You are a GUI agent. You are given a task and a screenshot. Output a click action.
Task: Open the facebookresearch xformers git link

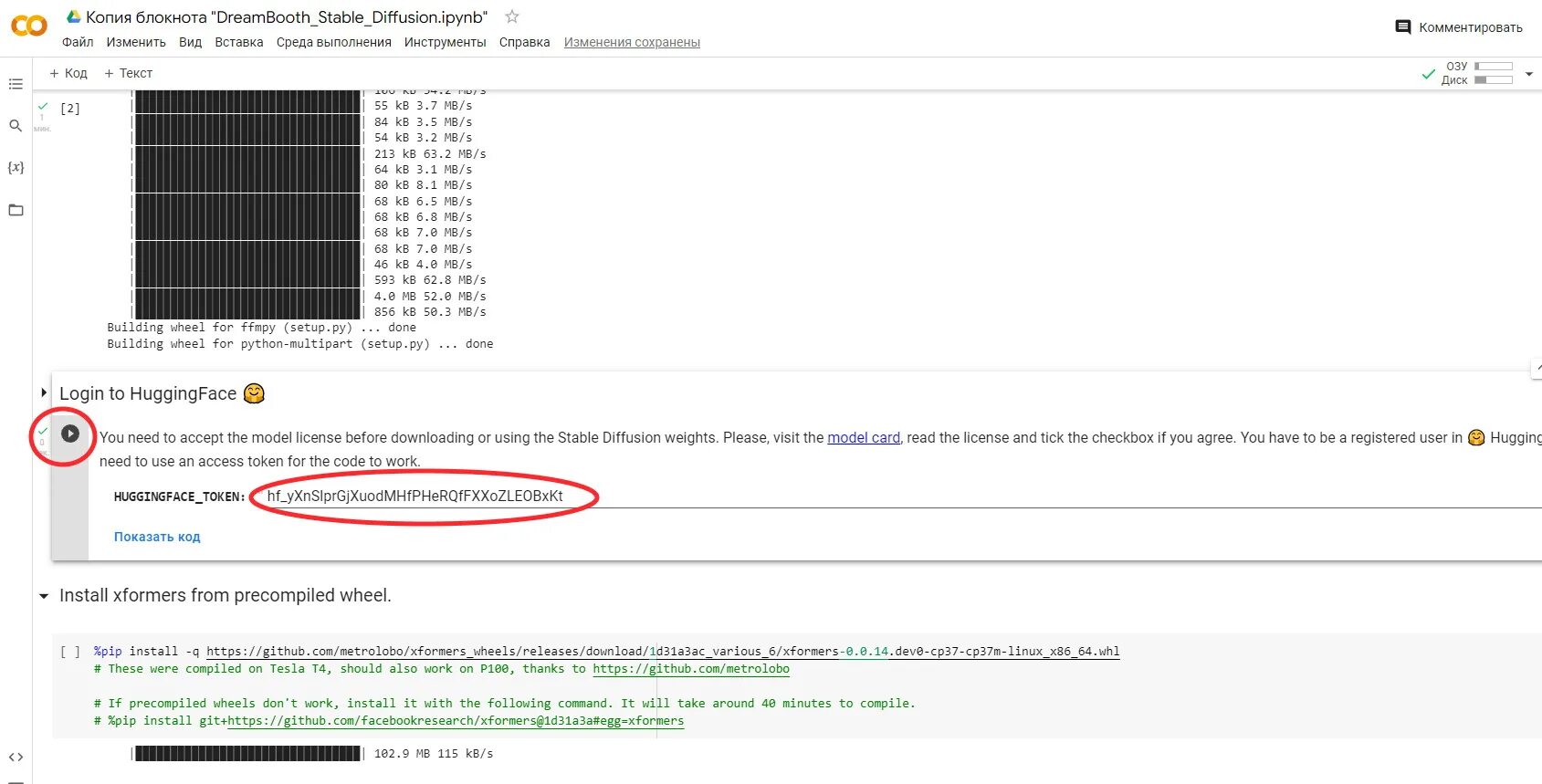tap(456, 721)
